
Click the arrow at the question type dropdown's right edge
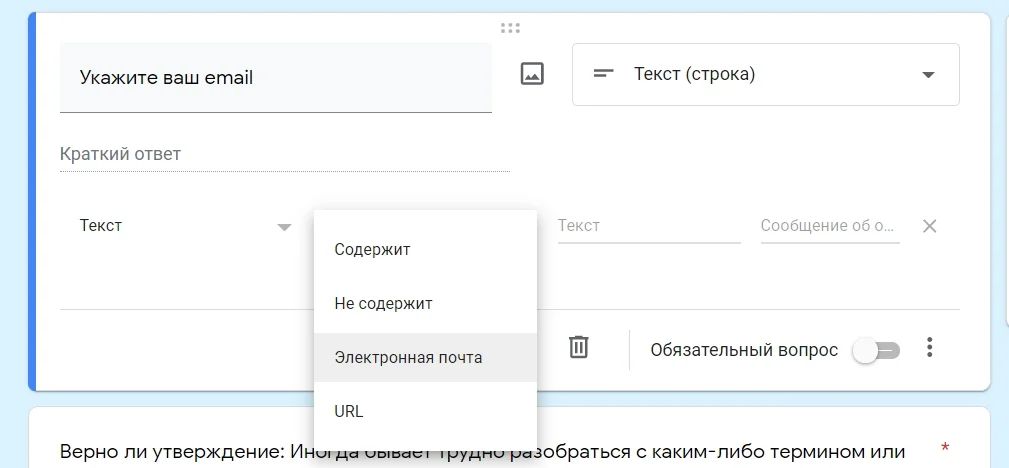click(928, 75)
